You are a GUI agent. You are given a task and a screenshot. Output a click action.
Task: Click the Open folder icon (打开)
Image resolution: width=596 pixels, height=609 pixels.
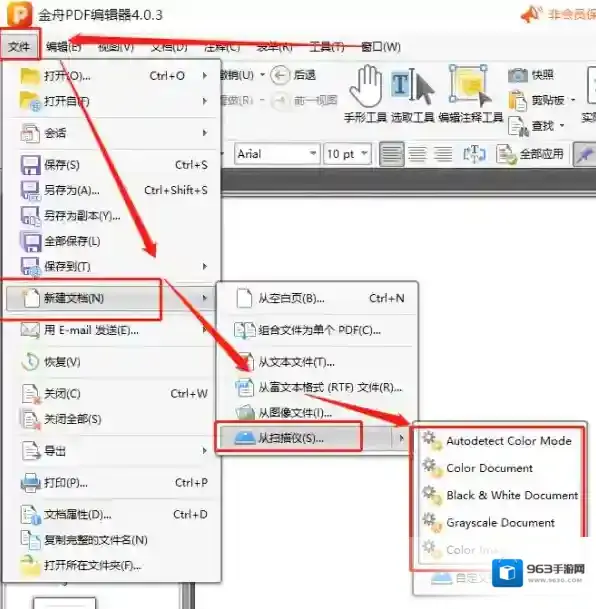click(x=30, y=76)
